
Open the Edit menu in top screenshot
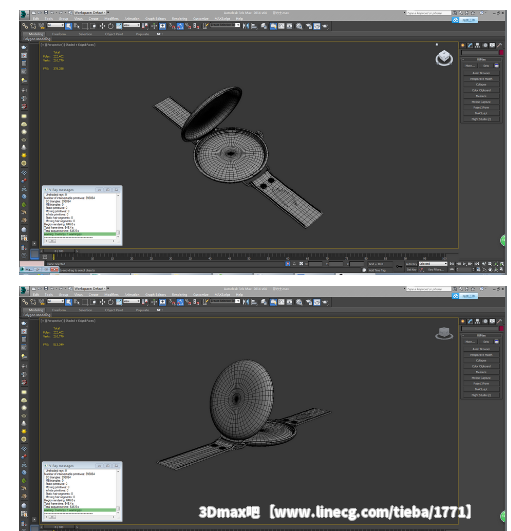pyautogui.click(x=36, y=19)
